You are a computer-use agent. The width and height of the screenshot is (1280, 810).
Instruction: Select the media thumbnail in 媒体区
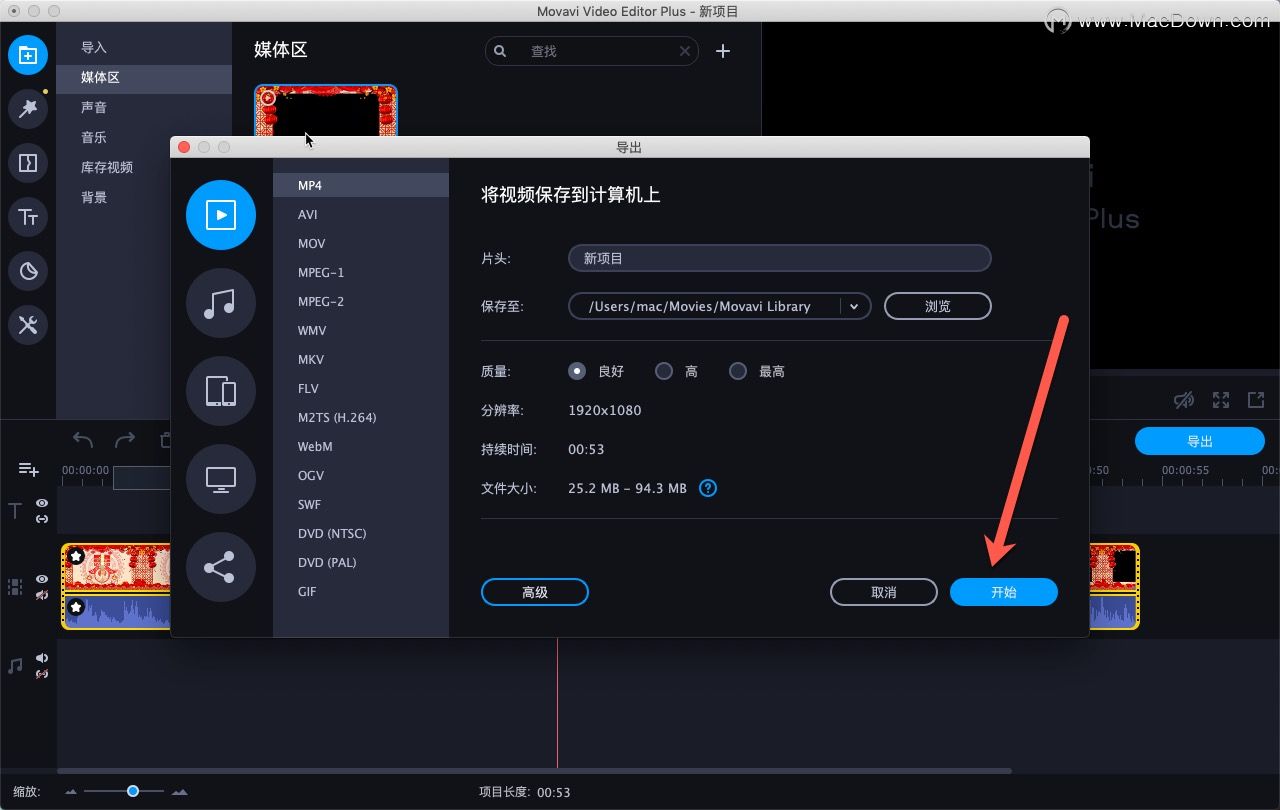tap(326, 110)
